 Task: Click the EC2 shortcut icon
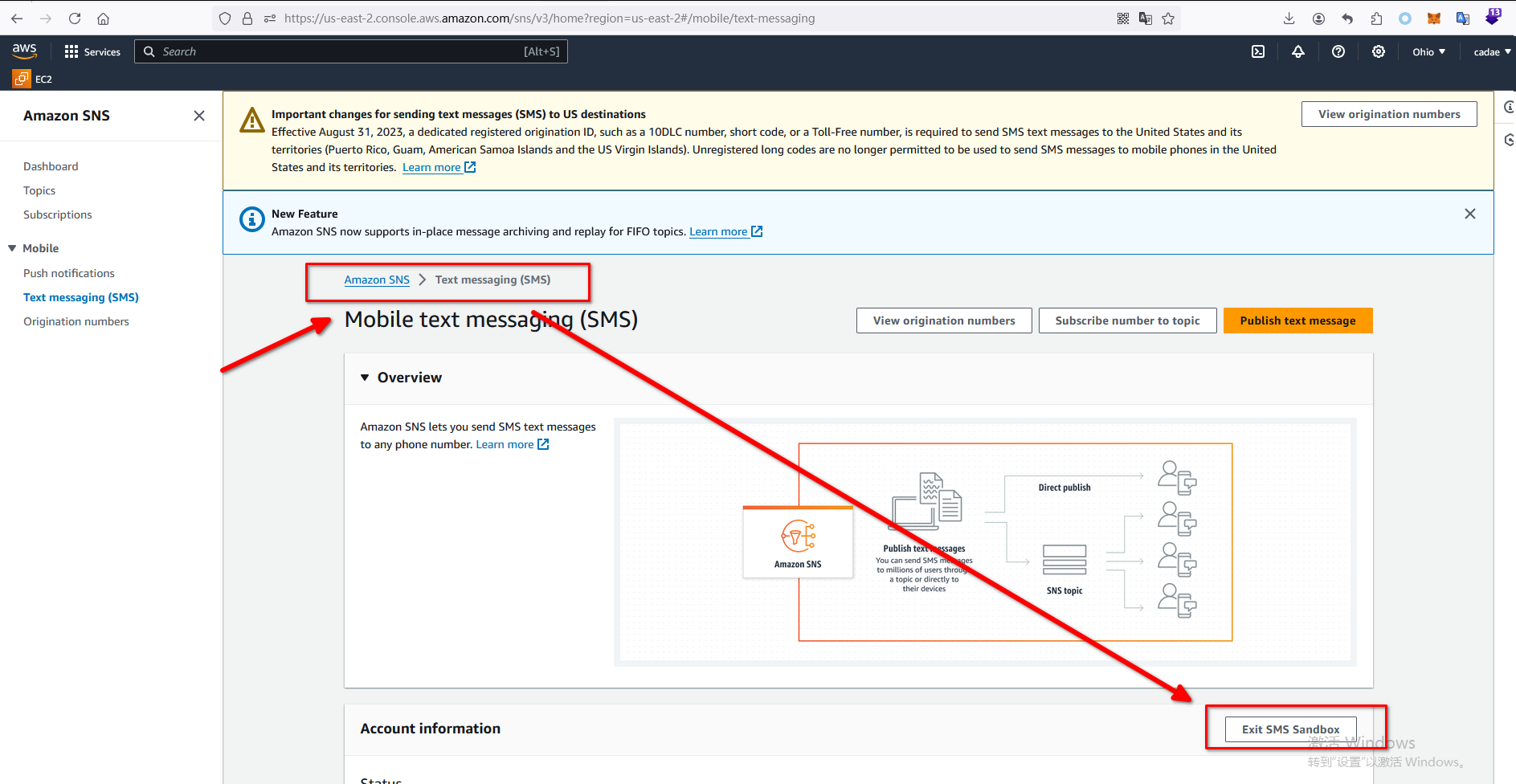pos(22,79)
